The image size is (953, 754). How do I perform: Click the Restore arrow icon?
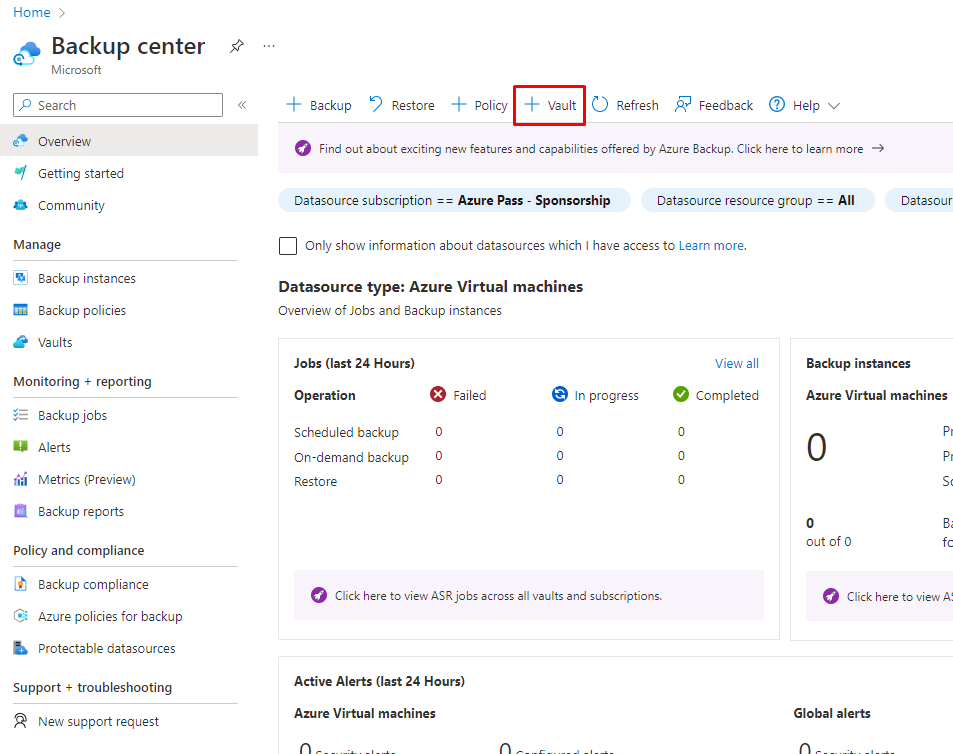coord(376,105)
